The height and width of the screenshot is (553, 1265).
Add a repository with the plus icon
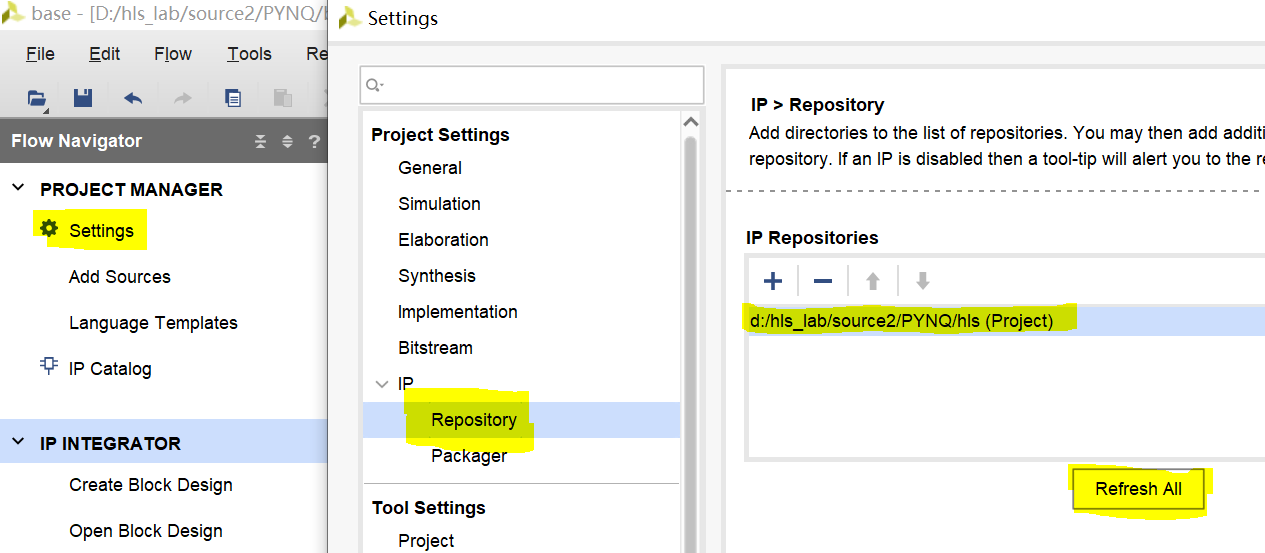point(772,281)
